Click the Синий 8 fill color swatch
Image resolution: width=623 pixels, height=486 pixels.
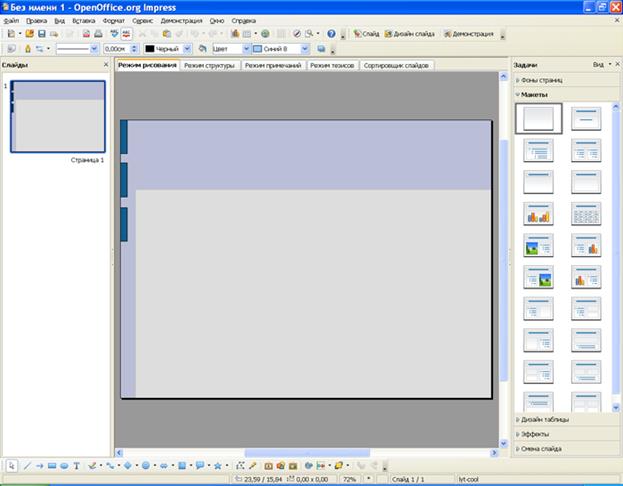pos(257,49)
